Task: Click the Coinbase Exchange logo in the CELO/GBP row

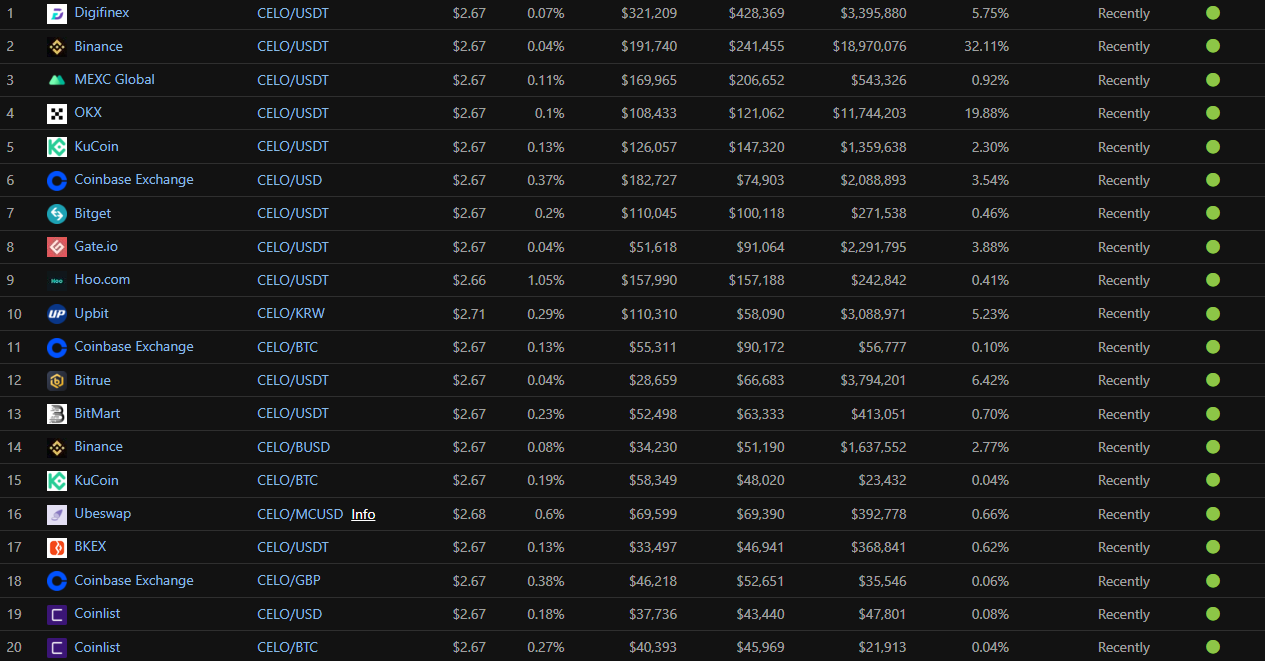Action: (x=57, y=581)
